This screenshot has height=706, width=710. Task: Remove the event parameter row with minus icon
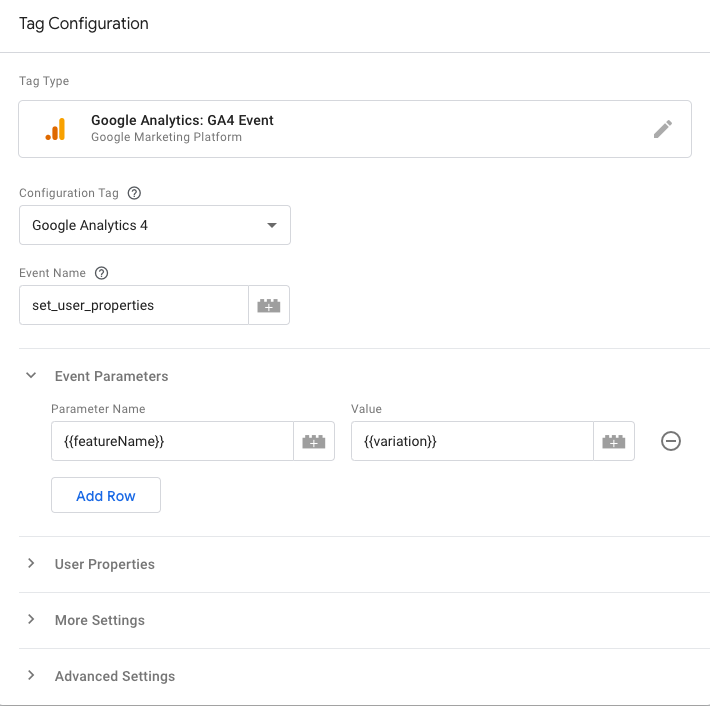coord(671,441)
